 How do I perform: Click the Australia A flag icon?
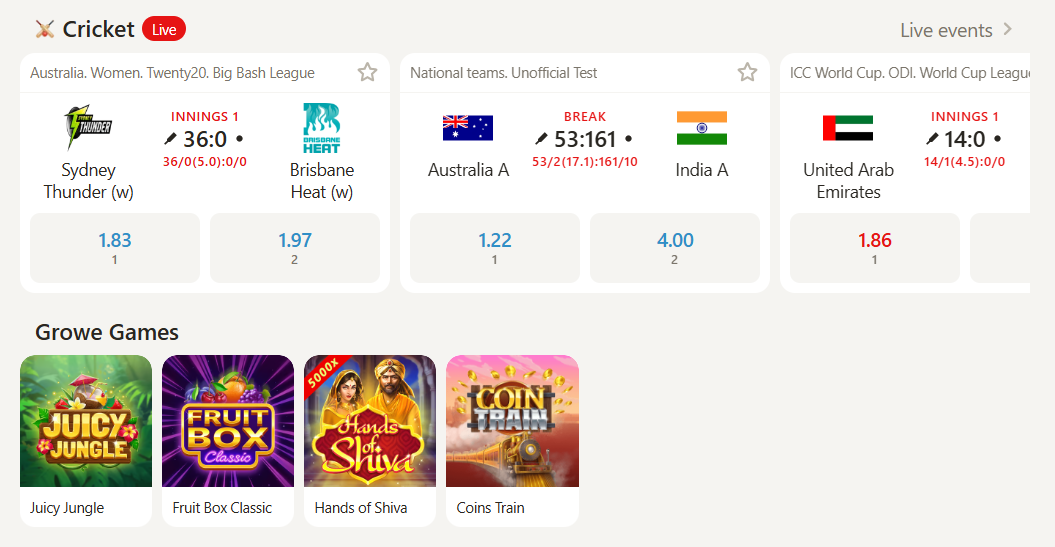tap(468, 128)
